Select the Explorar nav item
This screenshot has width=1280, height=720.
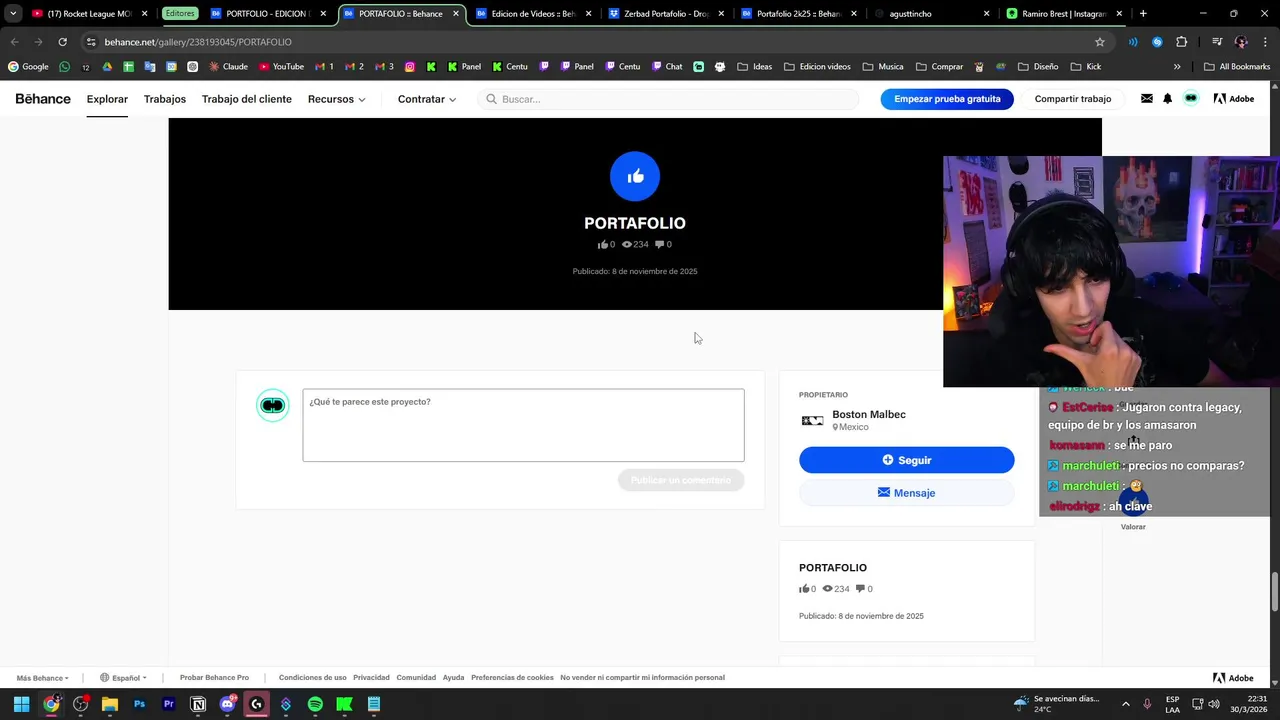click(x=107, y=99)
